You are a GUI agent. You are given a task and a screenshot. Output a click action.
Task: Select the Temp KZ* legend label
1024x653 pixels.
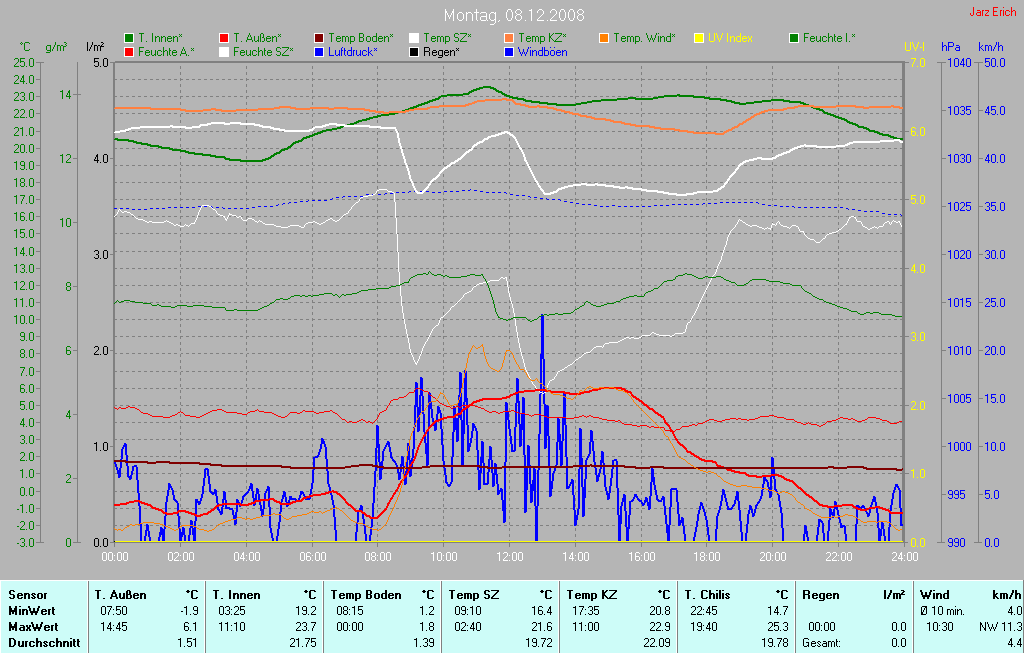click(x=543, y=38)
